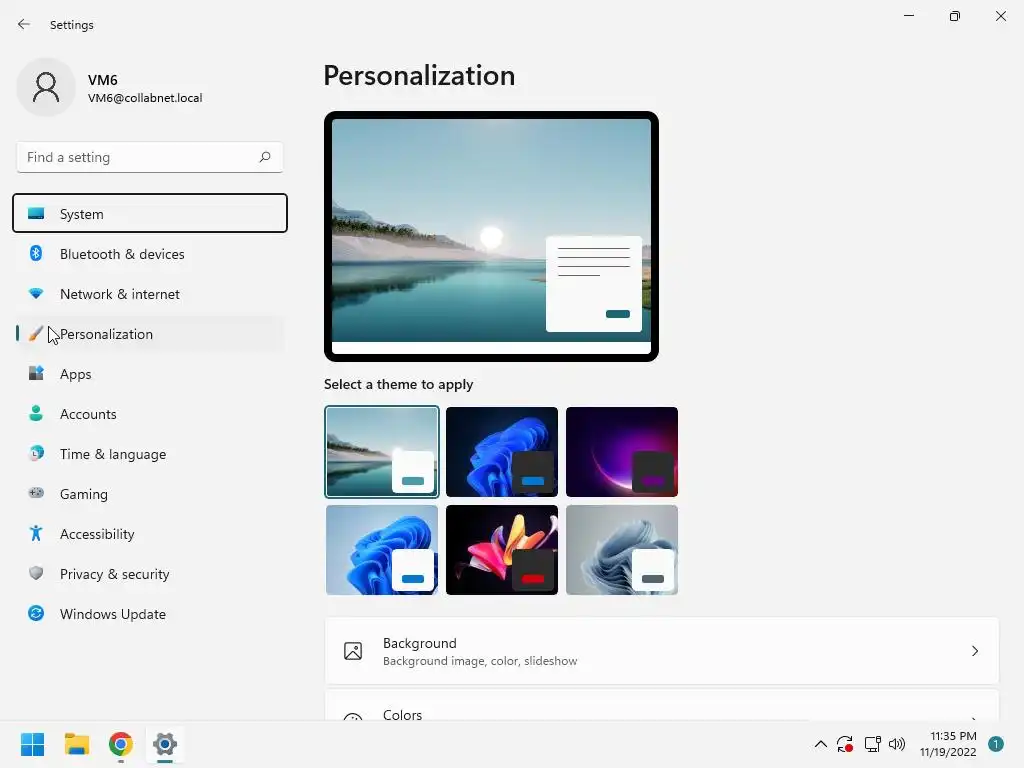
Task: Apply the lake landscape light theme
Action: tap(381, 451)
